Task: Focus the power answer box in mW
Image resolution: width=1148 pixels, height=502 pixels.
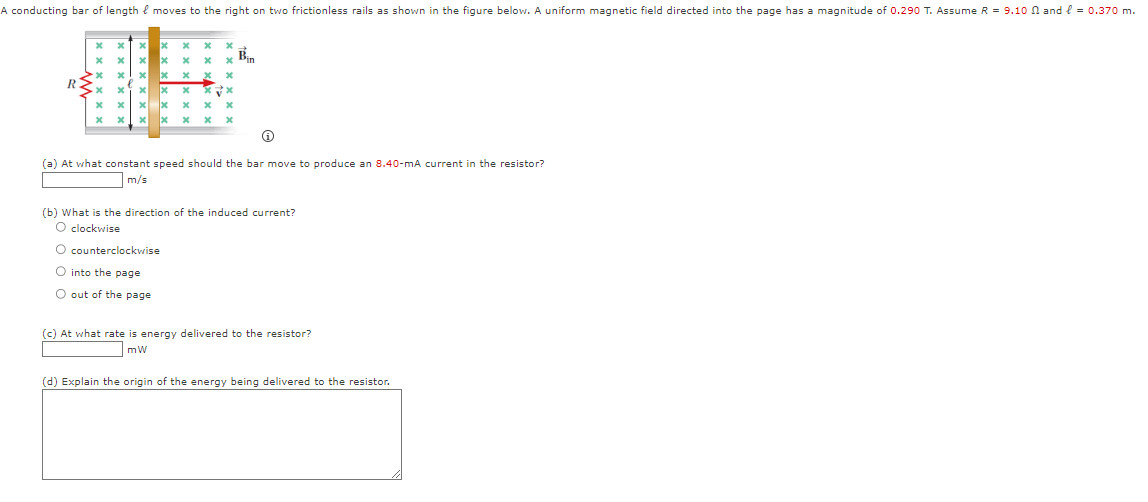Action: 82,349
